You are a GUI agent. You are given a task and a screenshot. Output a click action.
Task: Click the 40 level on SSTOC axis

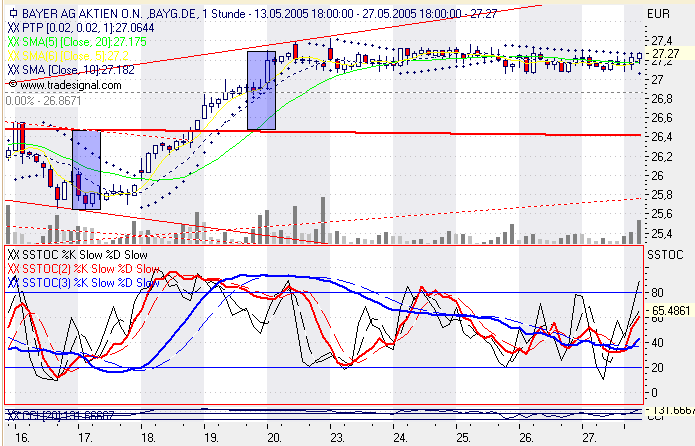click(x=657, y=343)
